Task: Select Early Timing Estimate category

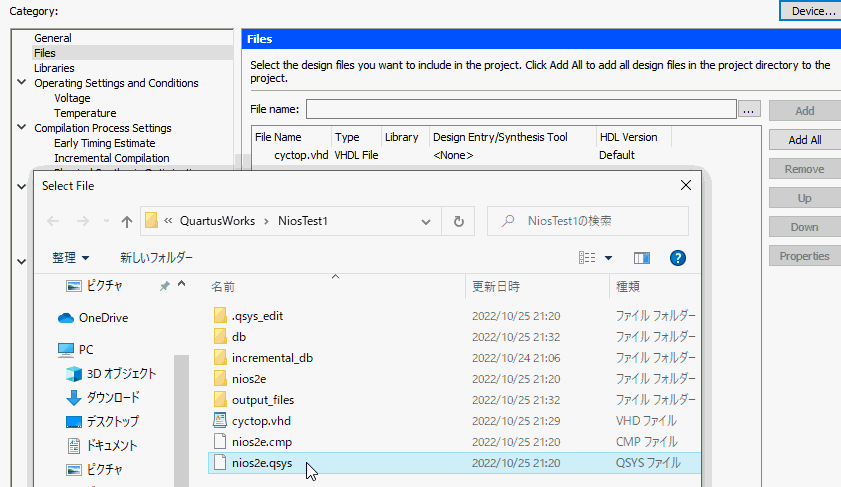Action: pos(105,143)
